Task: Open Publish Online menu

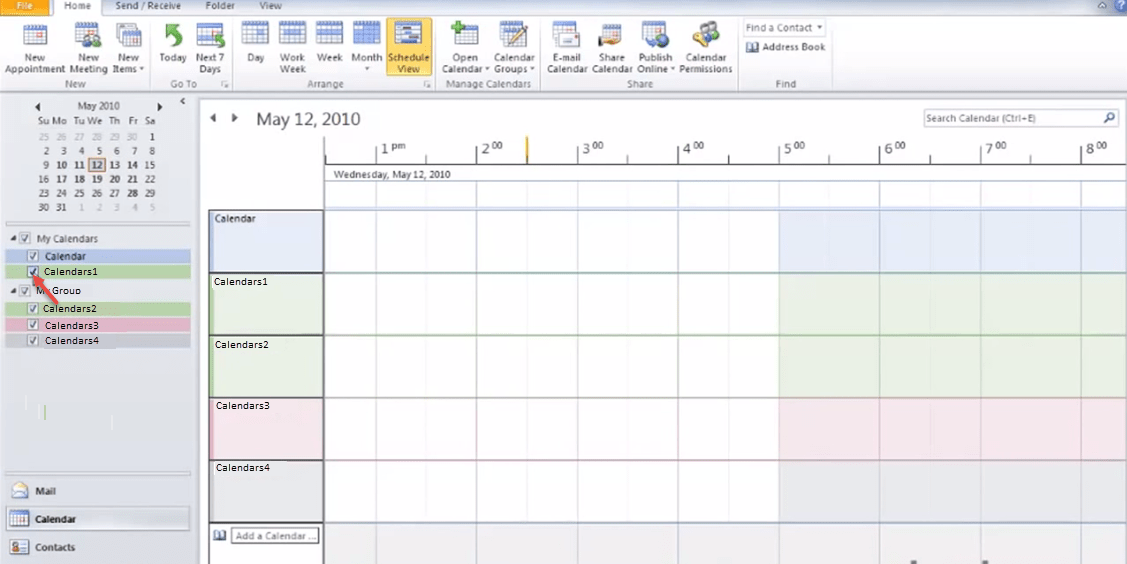Action: [x=656, y=47]
